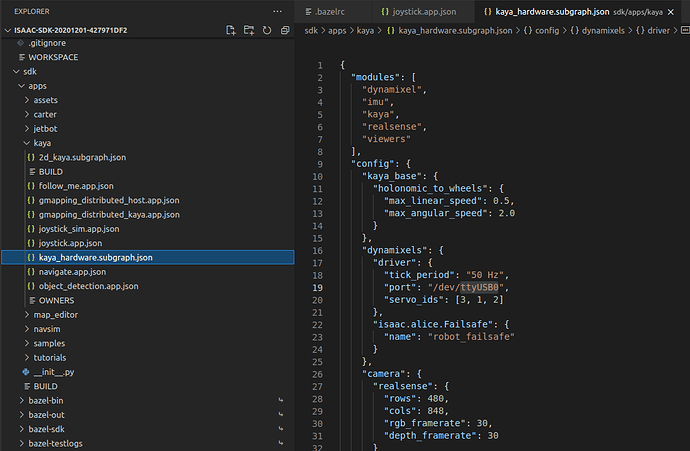Click the kaya breadcrumb segment
Viewport: 690px width, 451px height.
[365, 30]
